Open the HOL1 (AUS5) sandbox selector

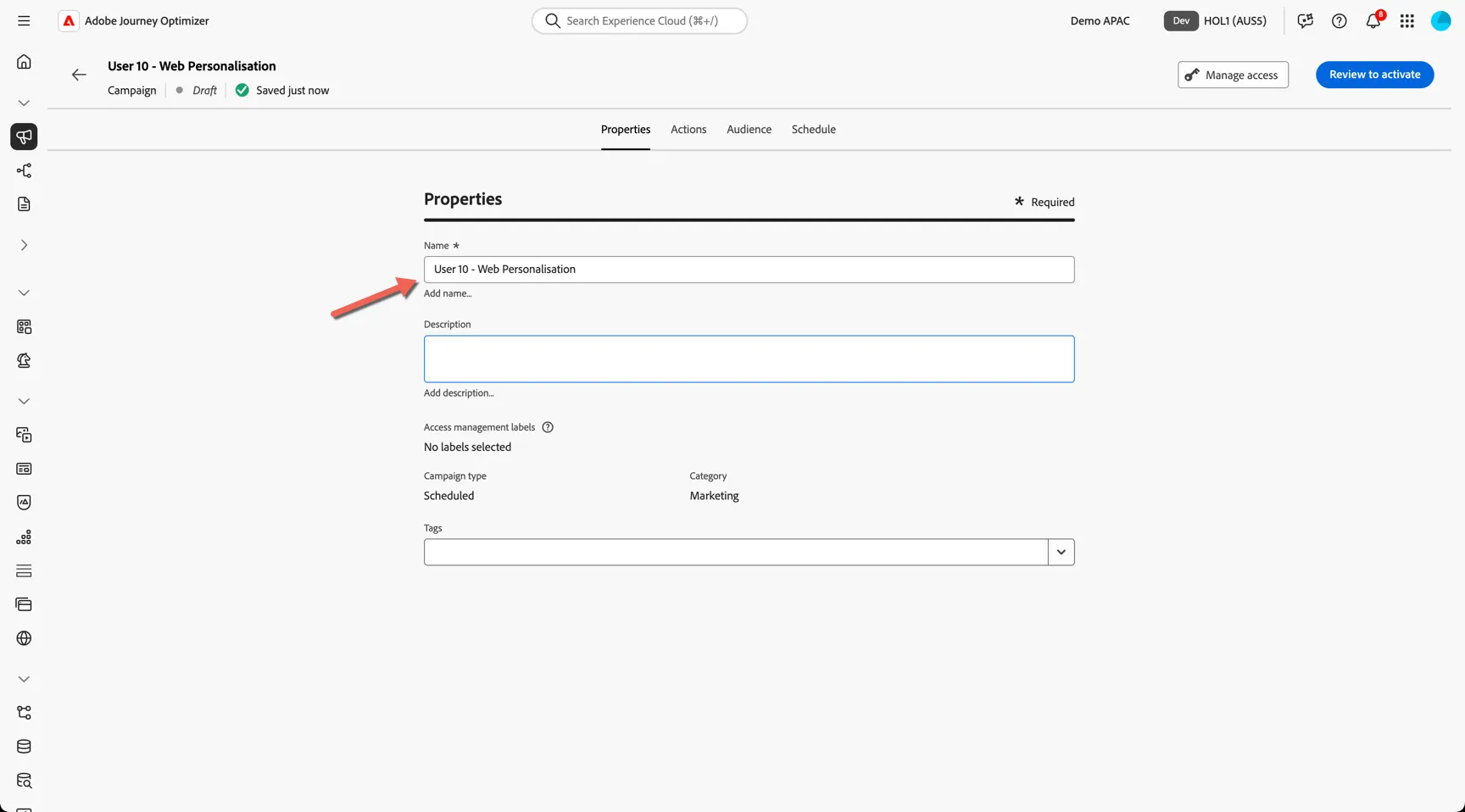coord(1216,20)
